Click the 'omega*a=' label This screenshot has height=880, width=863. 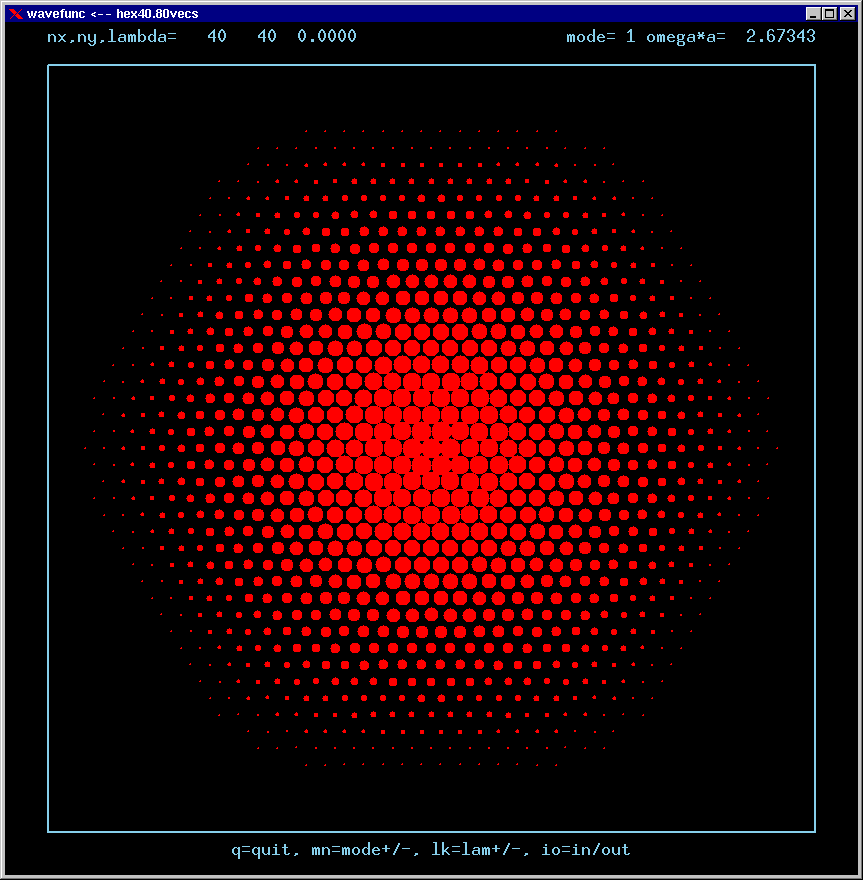coord(686,37)
